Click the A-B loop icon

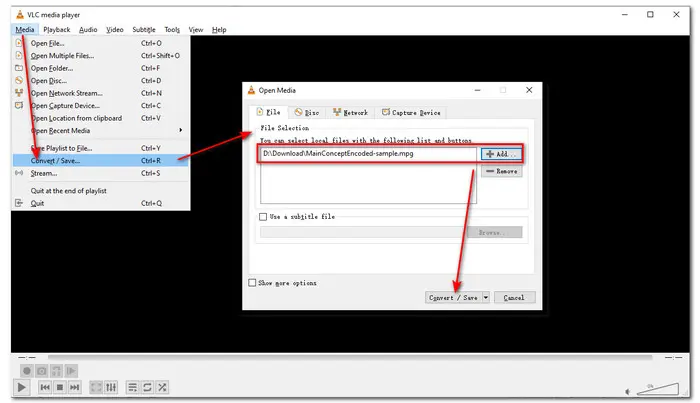[56, 371]
